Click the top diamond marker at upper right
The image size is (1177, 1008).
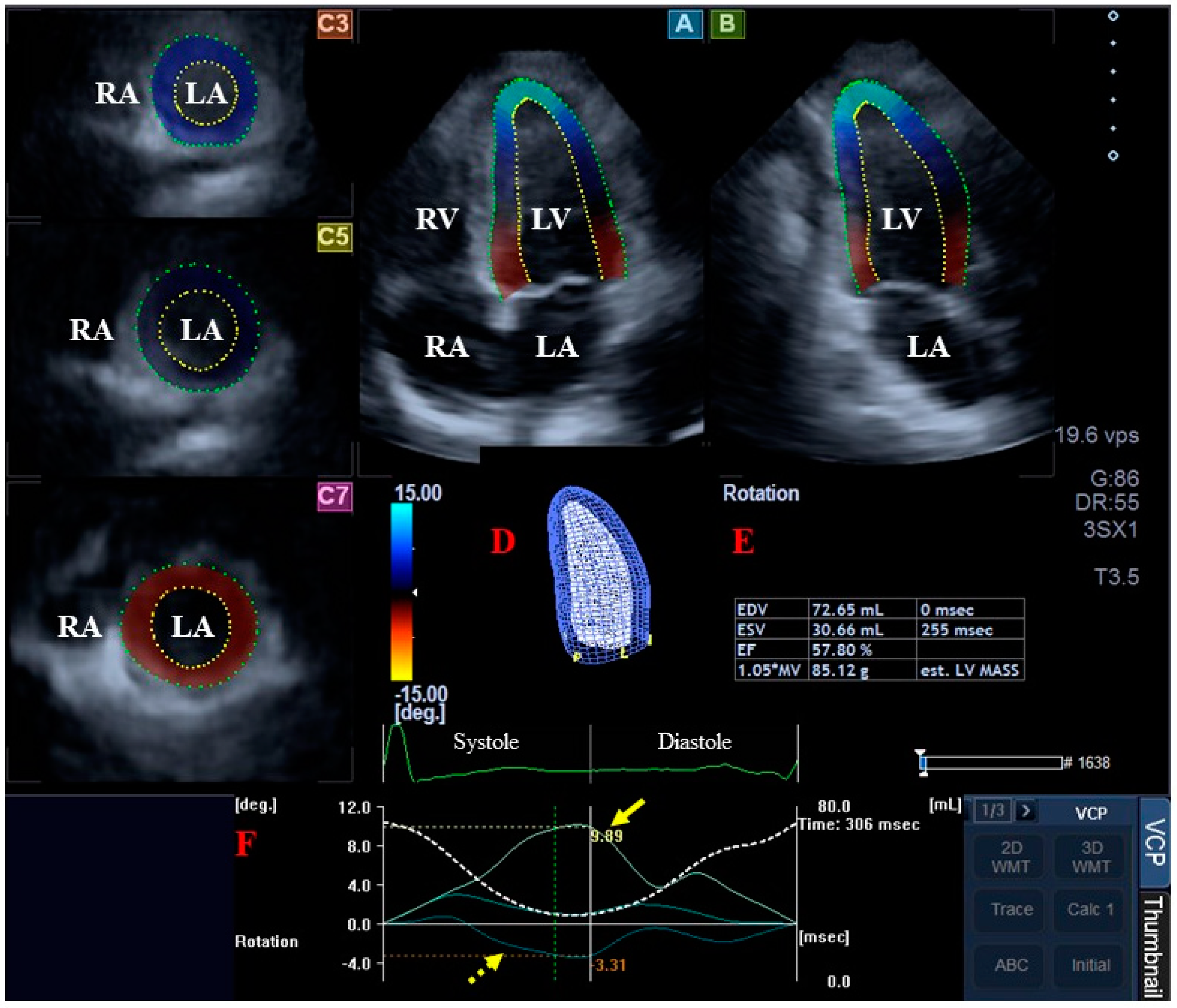coord(1113,16)
